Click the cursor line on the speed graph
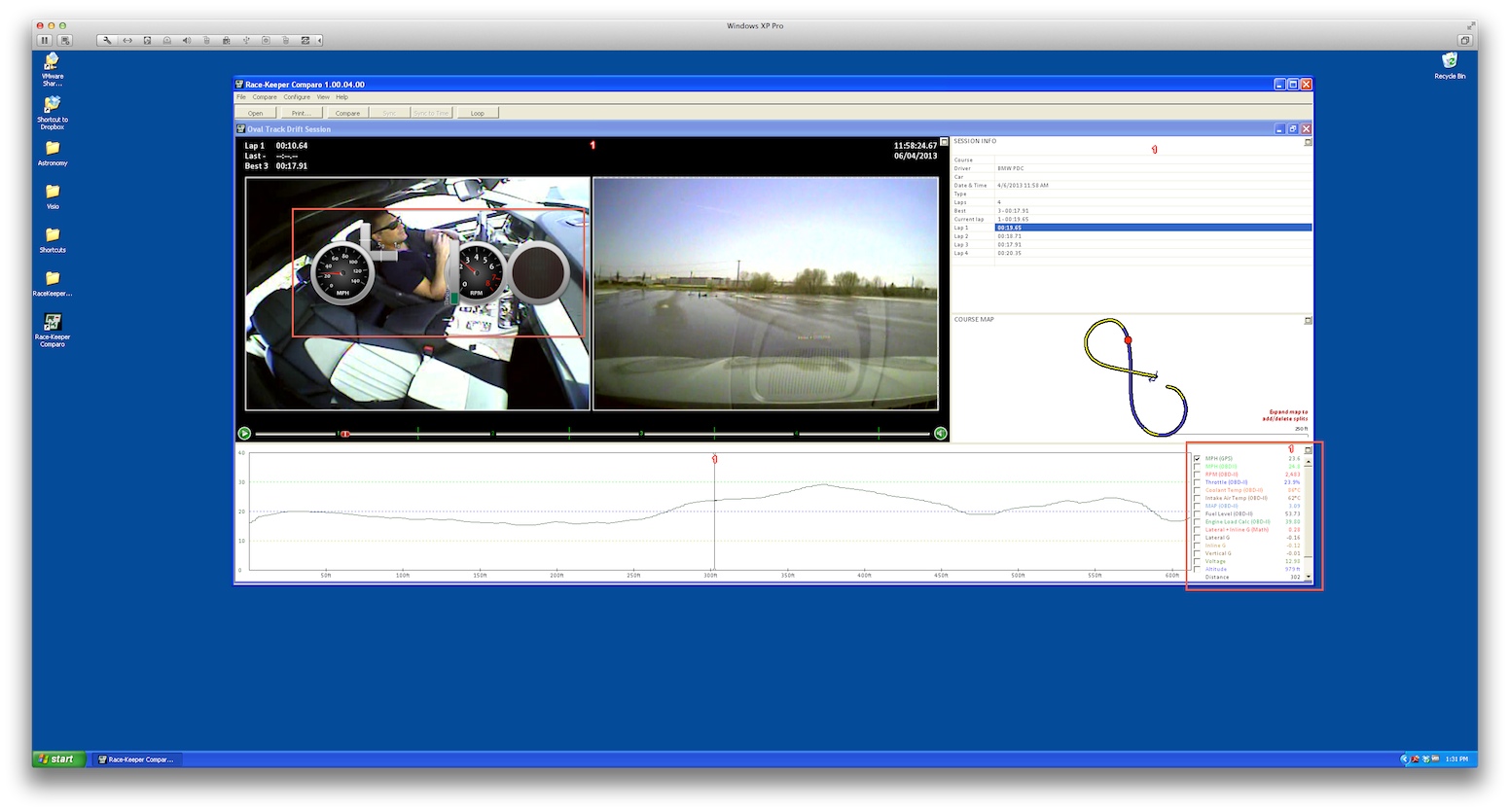 click(x=715, y=512)
